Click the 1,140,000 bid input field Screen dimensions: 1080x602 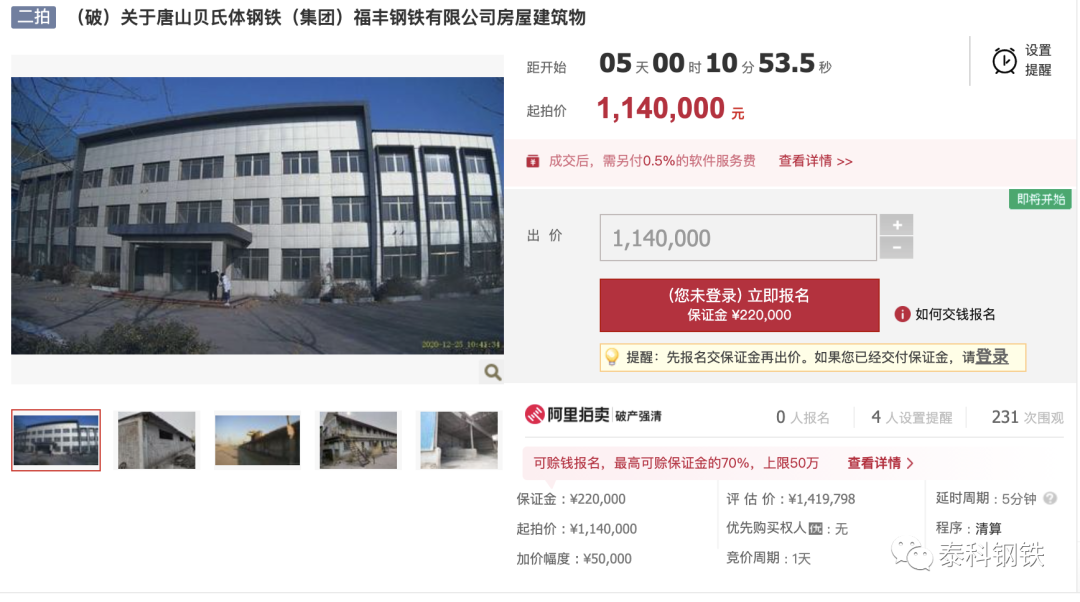pos(738,238)
